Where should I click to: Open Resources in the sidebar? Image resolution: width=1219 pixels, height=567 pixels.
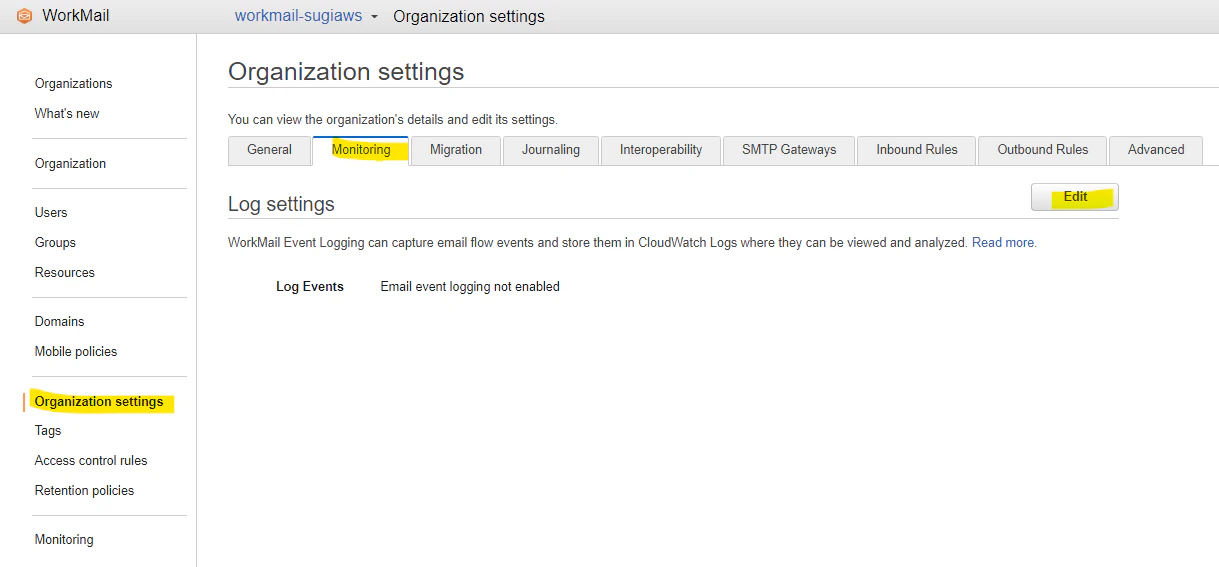pos(64,273)
